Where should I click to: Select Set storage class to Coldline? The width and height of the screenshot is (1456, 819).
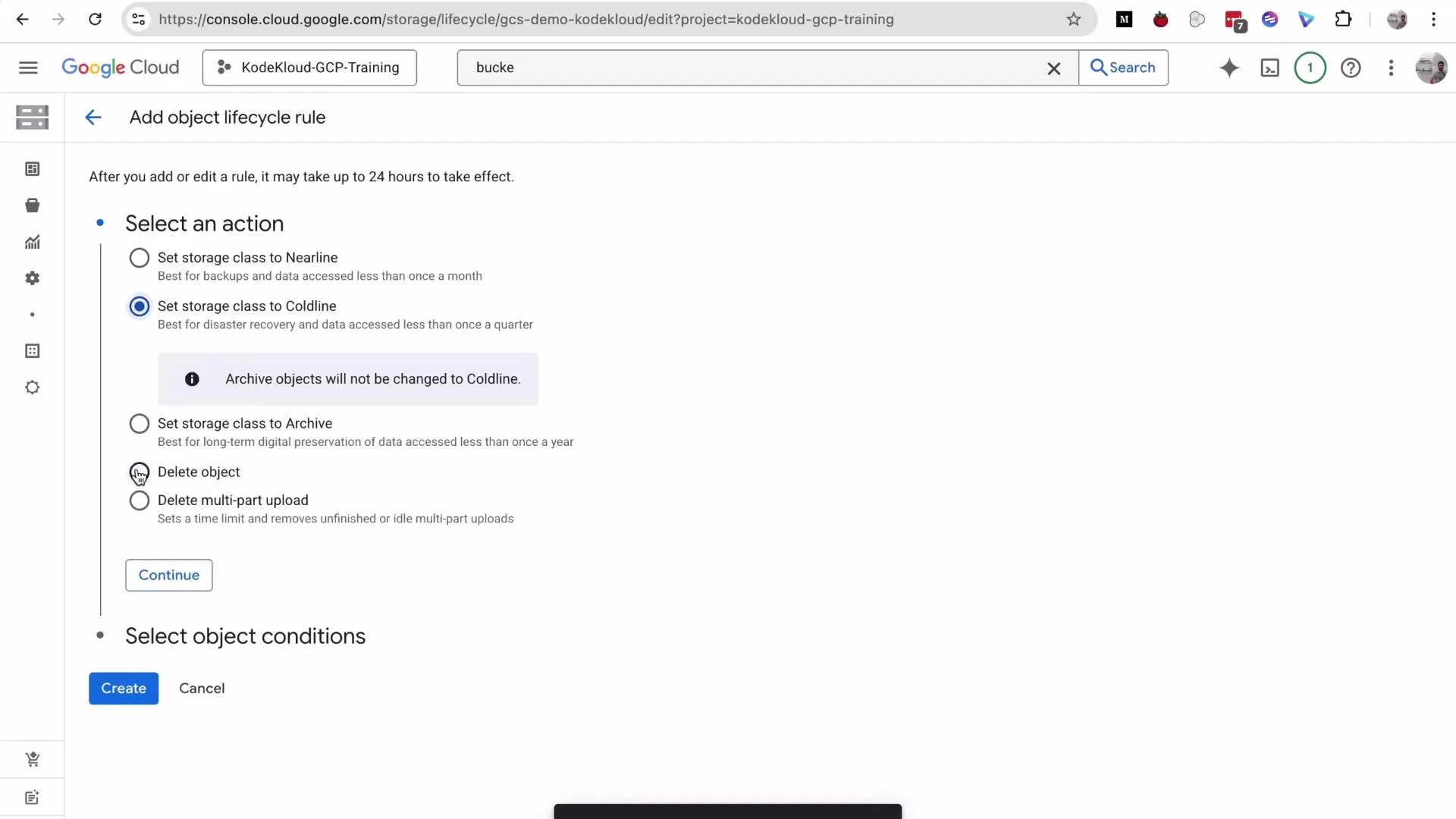[x=140, y=306]
